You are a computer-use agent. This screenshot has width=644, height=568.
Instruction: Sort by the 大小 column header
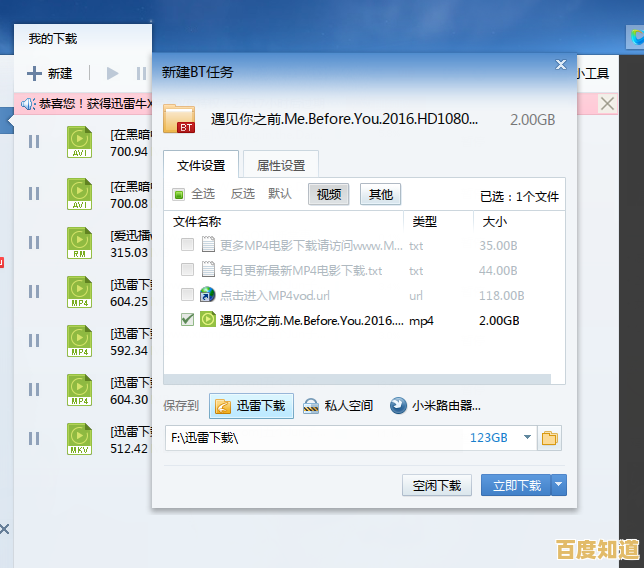(494, 222)
